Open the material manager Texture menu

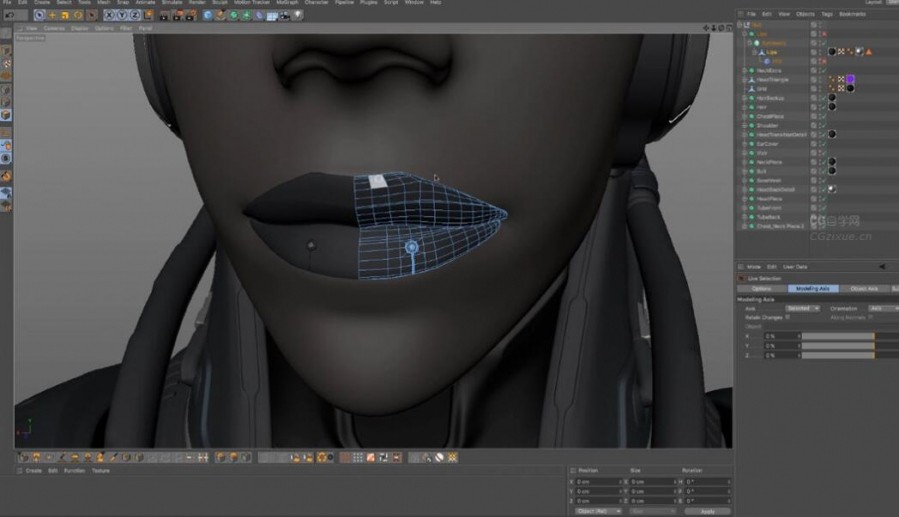(x=101, y=471)
